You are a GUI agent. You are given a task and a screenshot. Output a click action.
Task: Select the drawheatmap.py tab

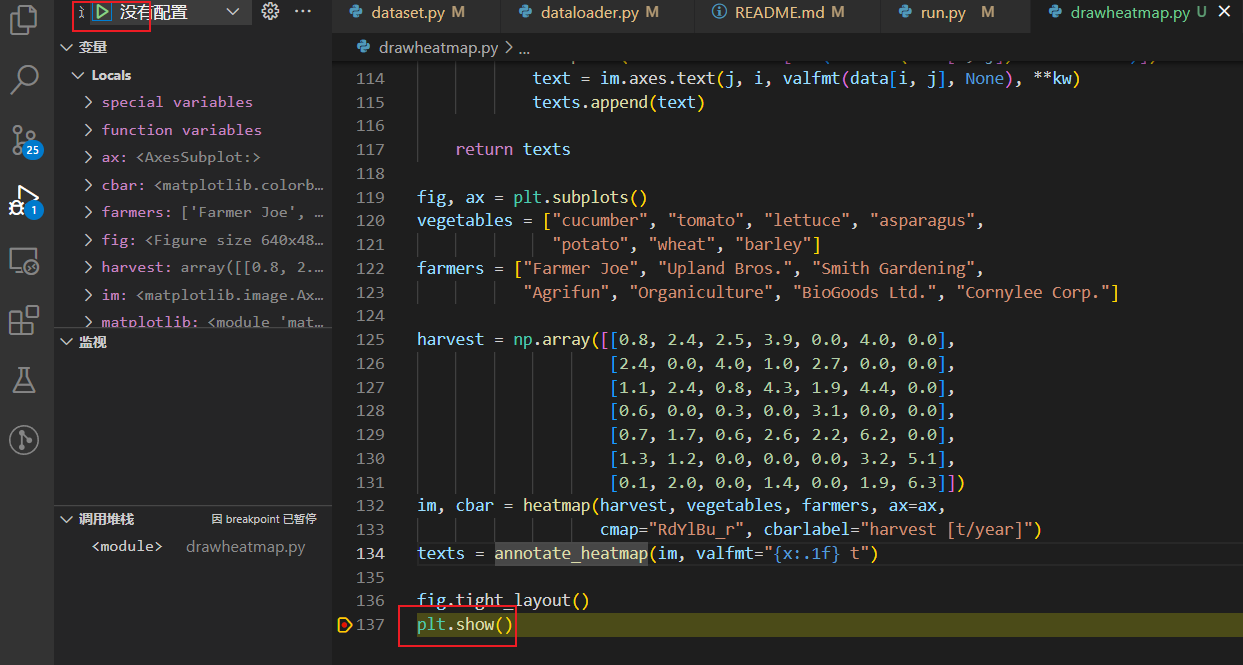[1129, 13]
